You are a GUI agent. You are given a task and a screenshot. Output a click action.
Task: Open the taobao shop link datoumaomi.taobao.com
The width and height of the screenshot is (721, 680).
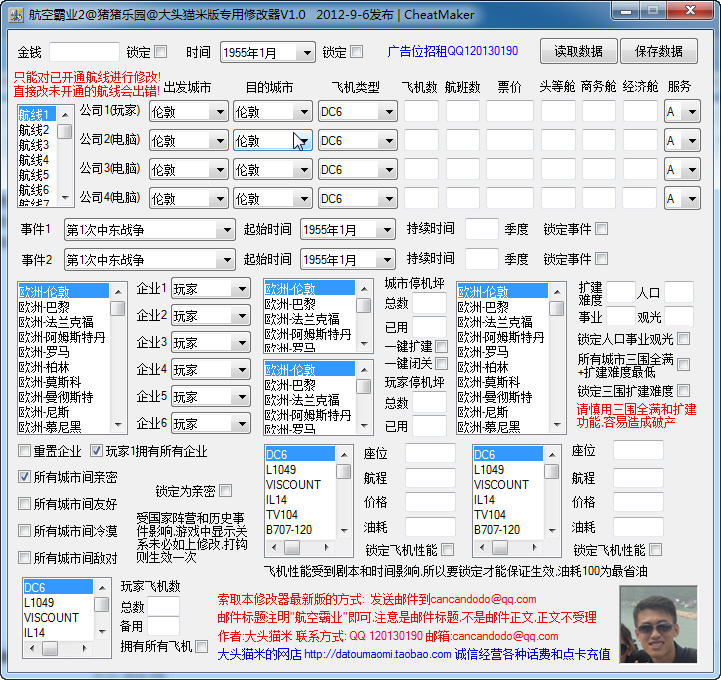point(377,654)
